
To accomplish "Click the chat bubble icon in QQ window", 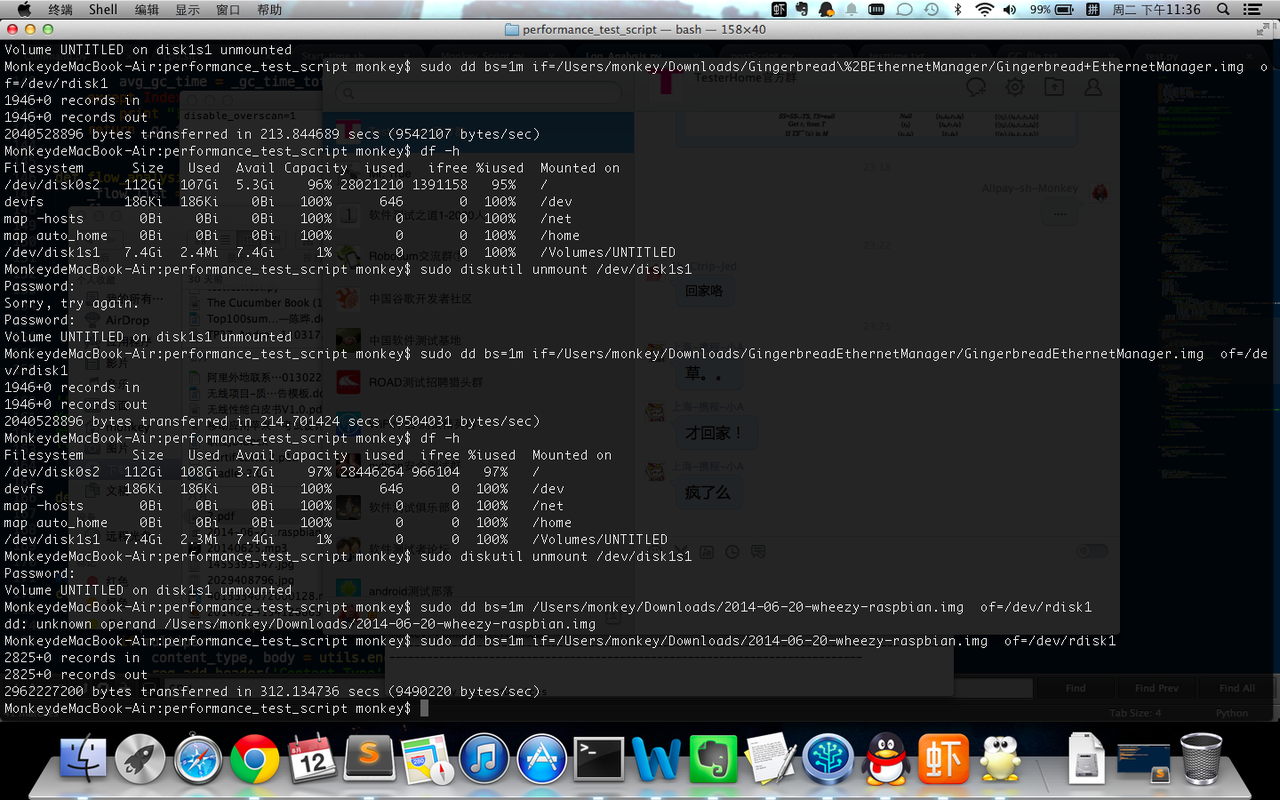I will (976, 87).
